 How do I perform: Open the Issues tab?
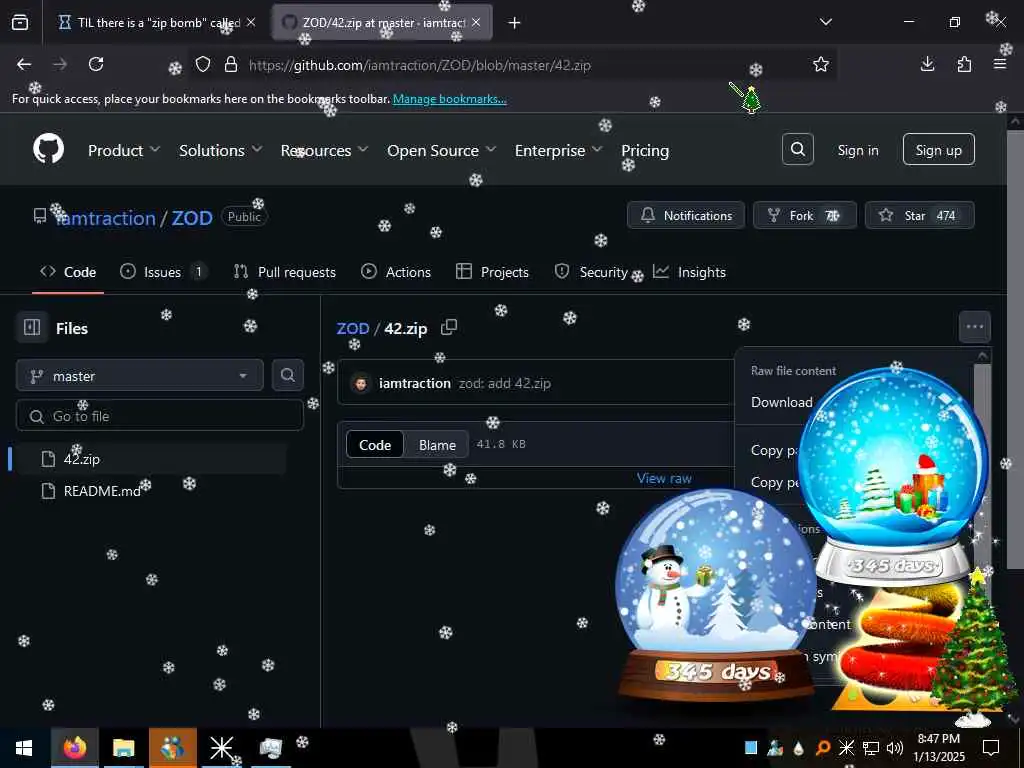[x=163, y=272]
